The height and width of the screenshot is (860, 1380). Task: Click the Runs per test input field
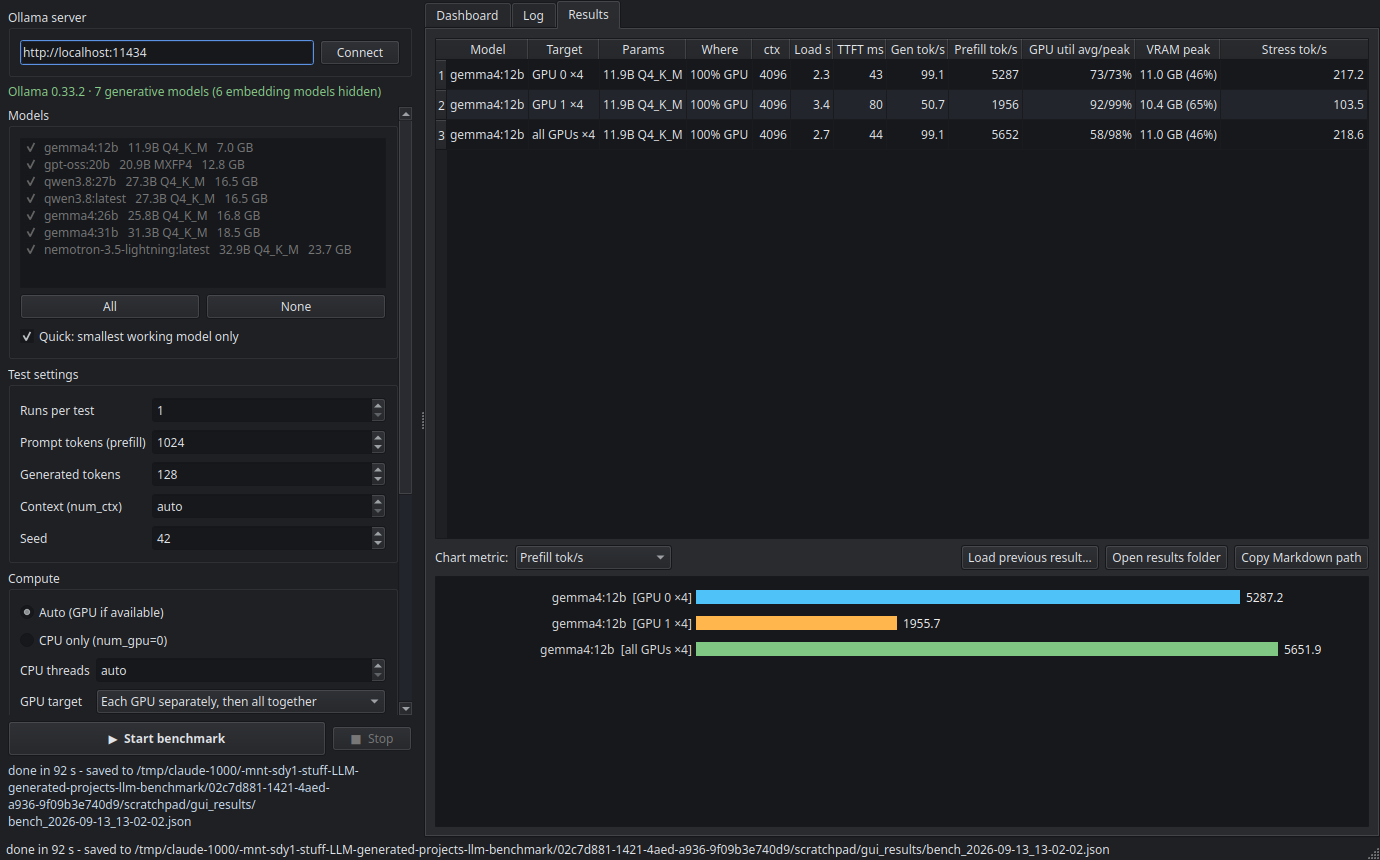[262, 411]
